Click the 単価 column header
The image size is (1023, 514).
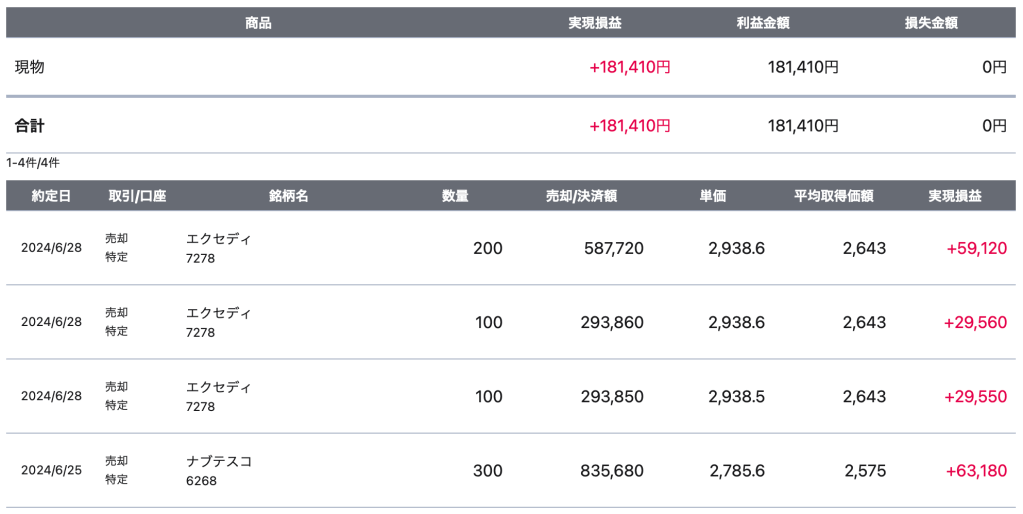pyautogui.click(x=713, y=196)
